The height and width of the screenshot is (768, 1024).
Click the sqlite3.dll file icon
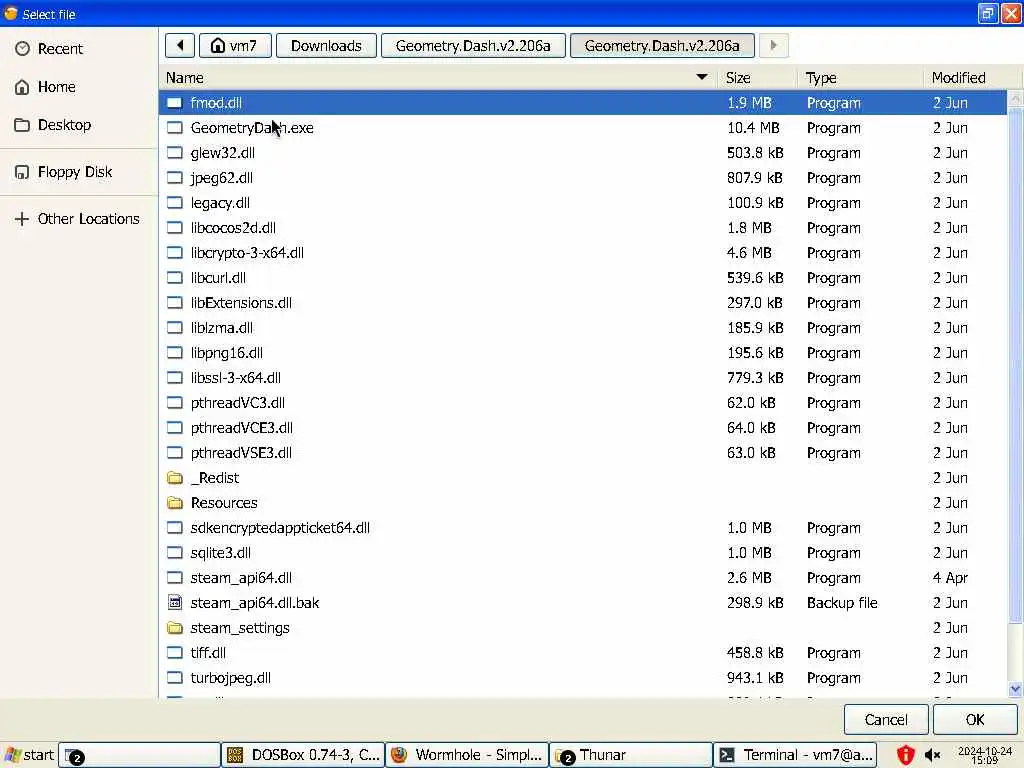tap(174, 552)
